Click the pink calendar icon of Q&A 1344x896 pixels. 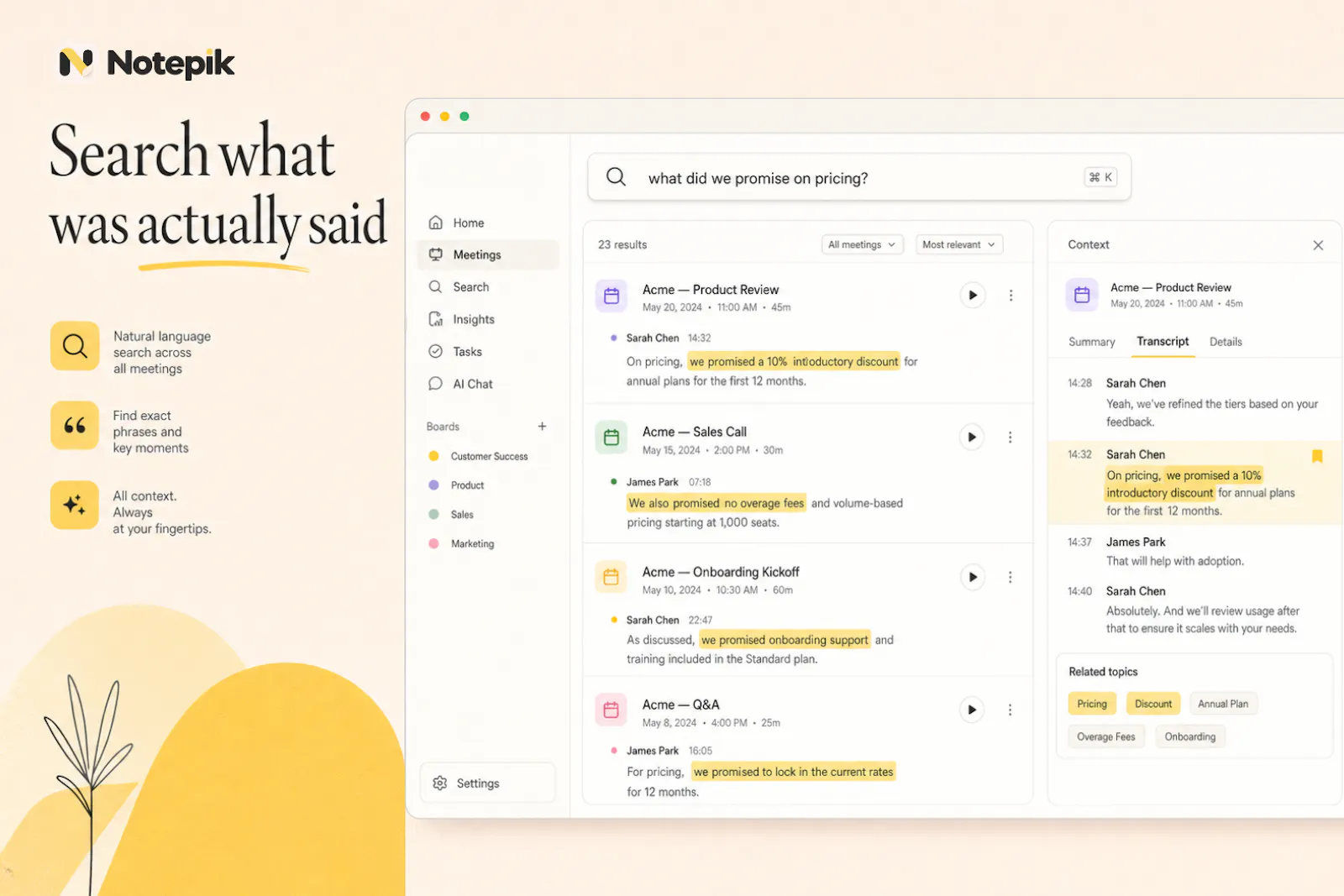click(612, 710)
